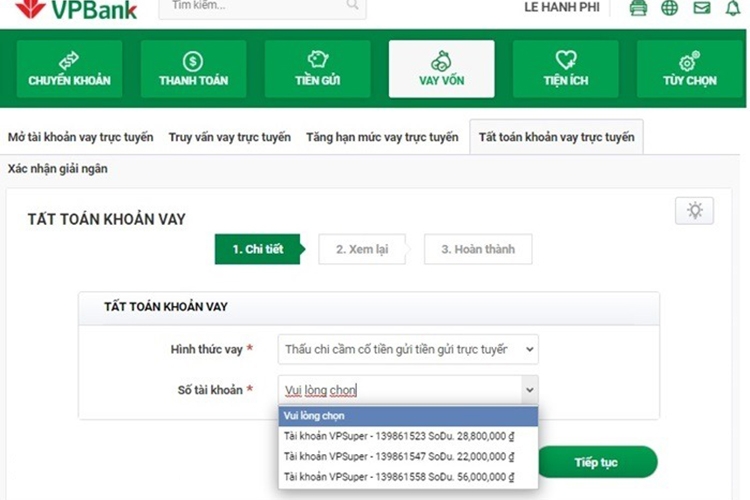Open the TÙY CHỌN menu
Image resolution: width=750 pixels, height=500 pixels.
[690, 69]
